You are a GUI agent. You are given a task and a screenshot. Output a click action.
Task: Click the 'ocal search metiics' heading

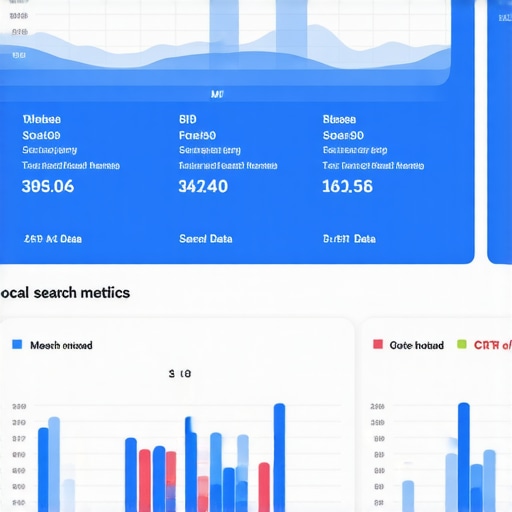[65, 293]
